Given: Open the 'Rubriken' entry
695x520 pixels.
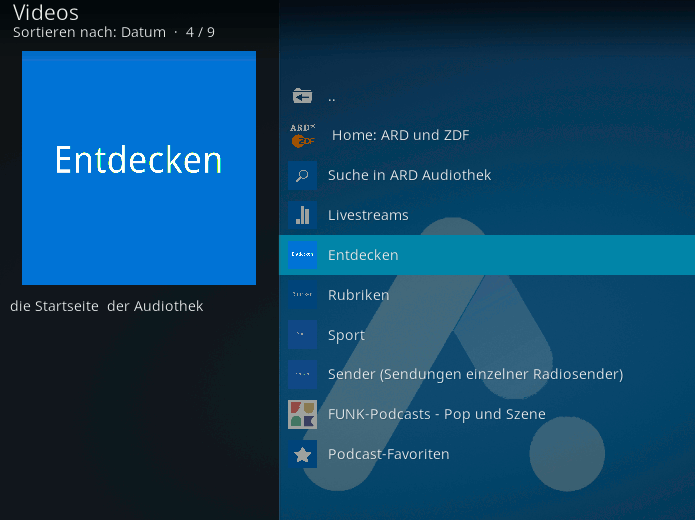Looking at the screenshot, I should (x=487, y=295).
